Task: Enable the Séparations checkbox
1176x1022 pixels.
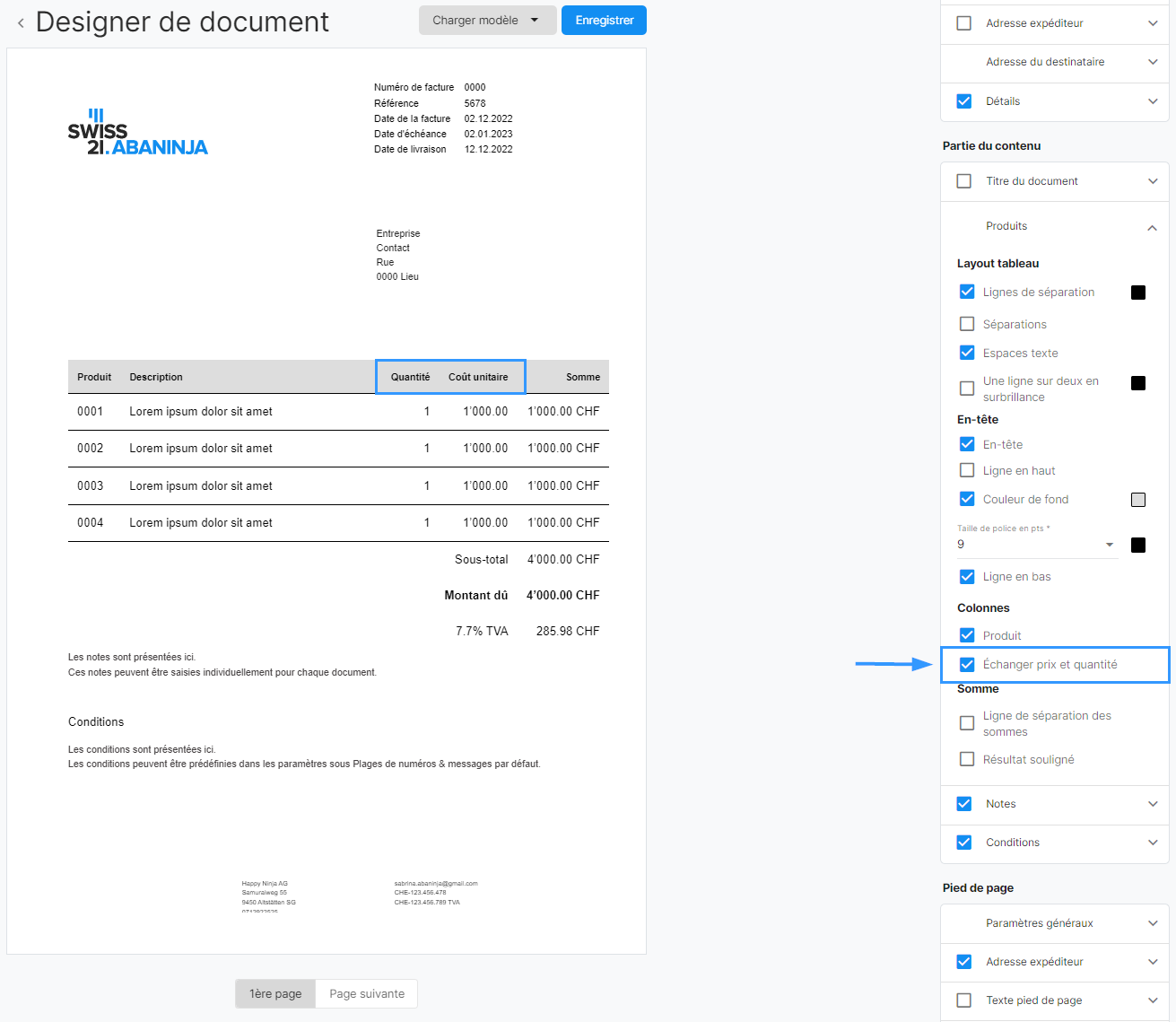Action: [967, 324]
